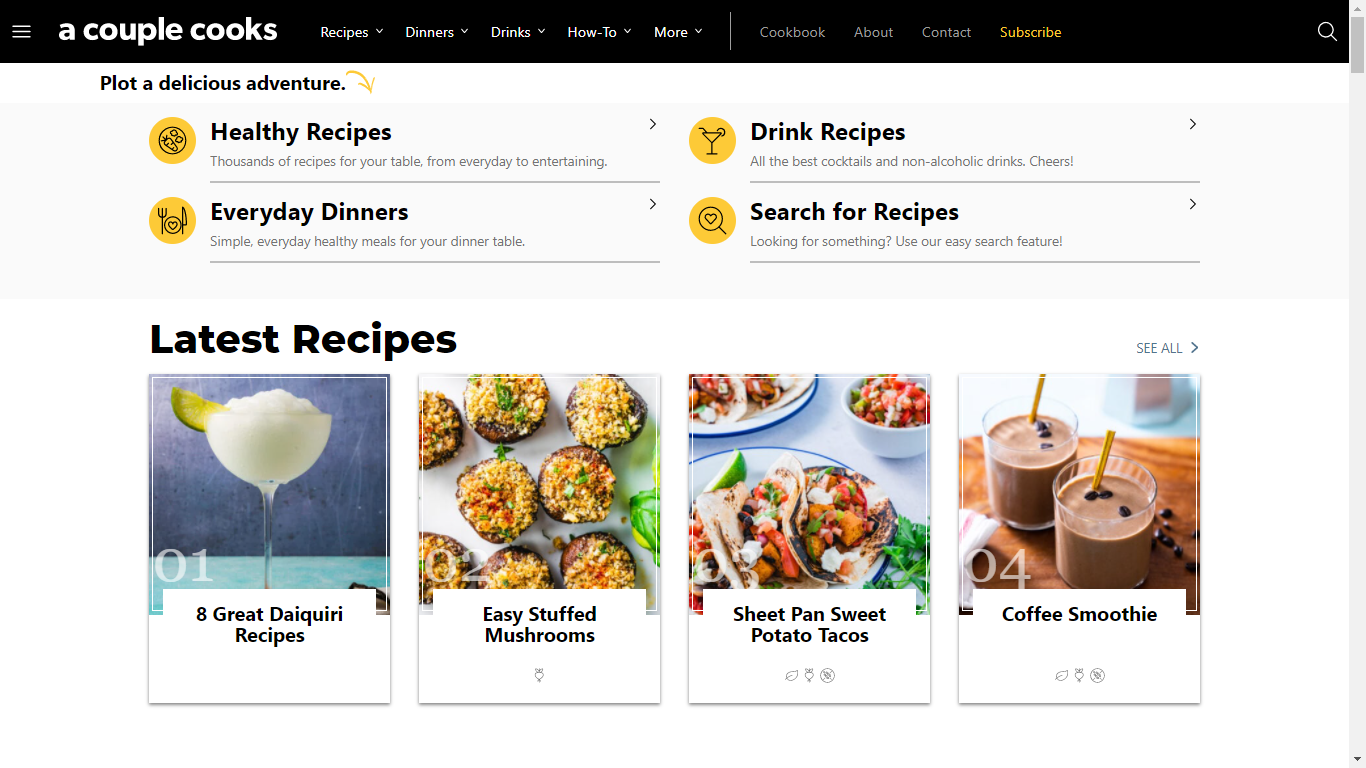1366x768 pixels.
Task: Click the search magnifier icon in header
Action: (1327, 32)
